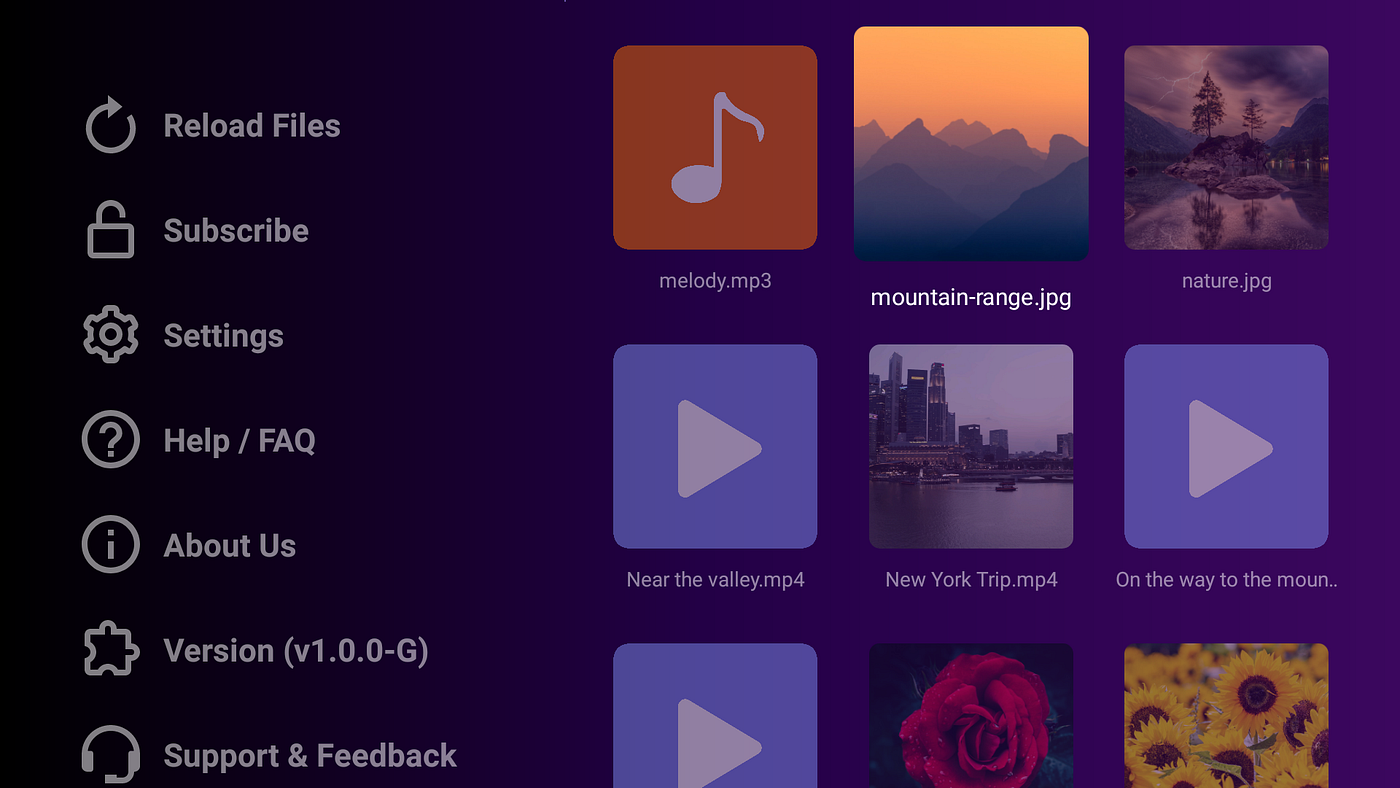The image size is (1400, 788).
Task: Open the melody.mp3 music note tile
Action: [715, 147]
